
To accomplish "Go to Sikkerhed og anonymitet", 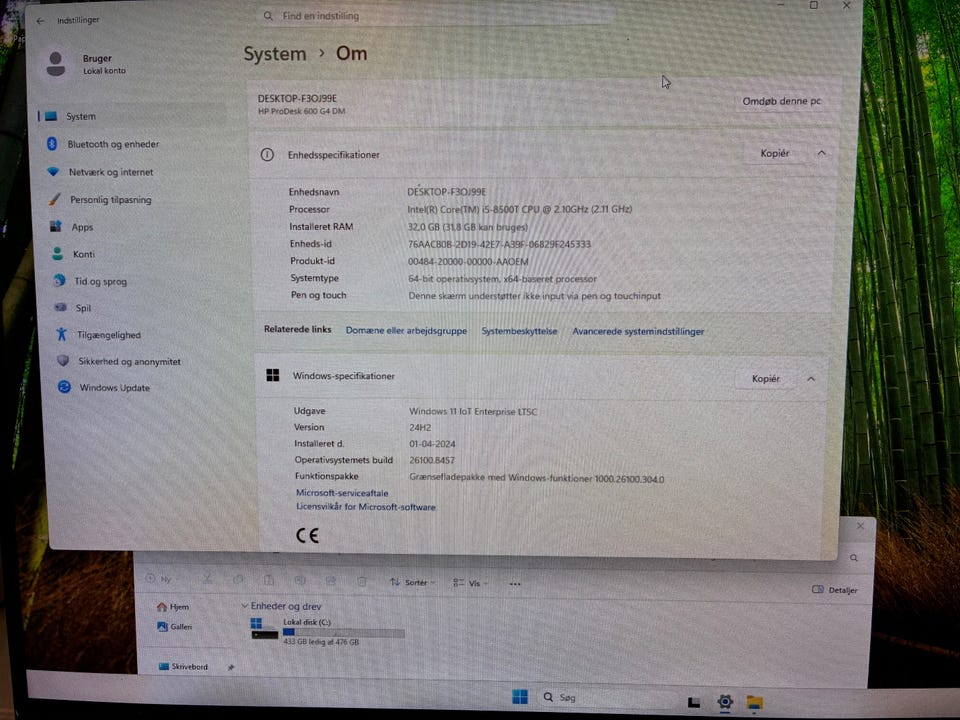I will tap(130, 362).
